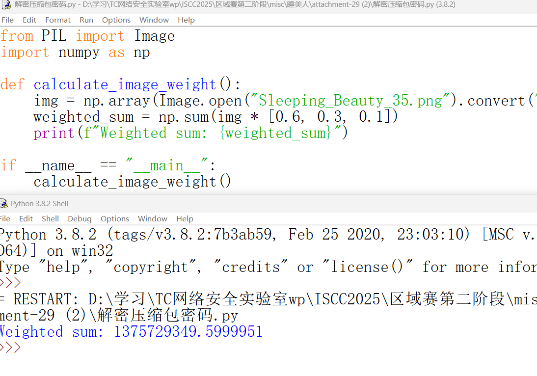Open the Format menu in editor
This screenshot has width=537, height=376.
tap(58, 20)
